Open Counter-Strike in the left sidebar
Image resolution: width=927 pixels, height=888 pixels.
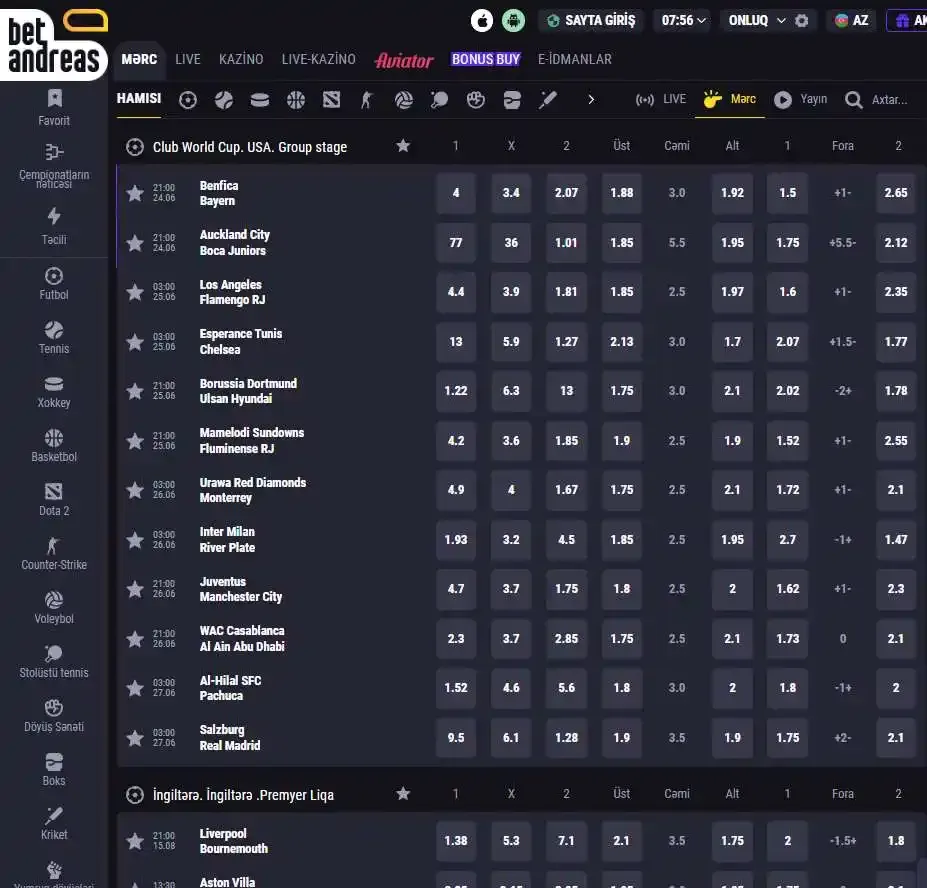coord(54,553)
